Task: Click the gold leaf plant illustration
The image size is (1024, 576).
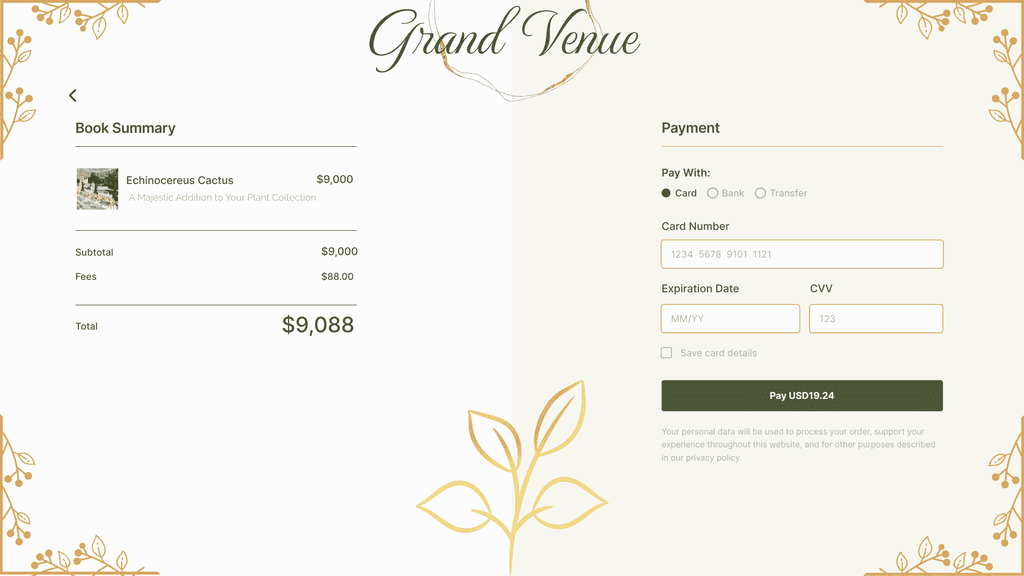Action: pyautogui.click(x=512, y=480)
